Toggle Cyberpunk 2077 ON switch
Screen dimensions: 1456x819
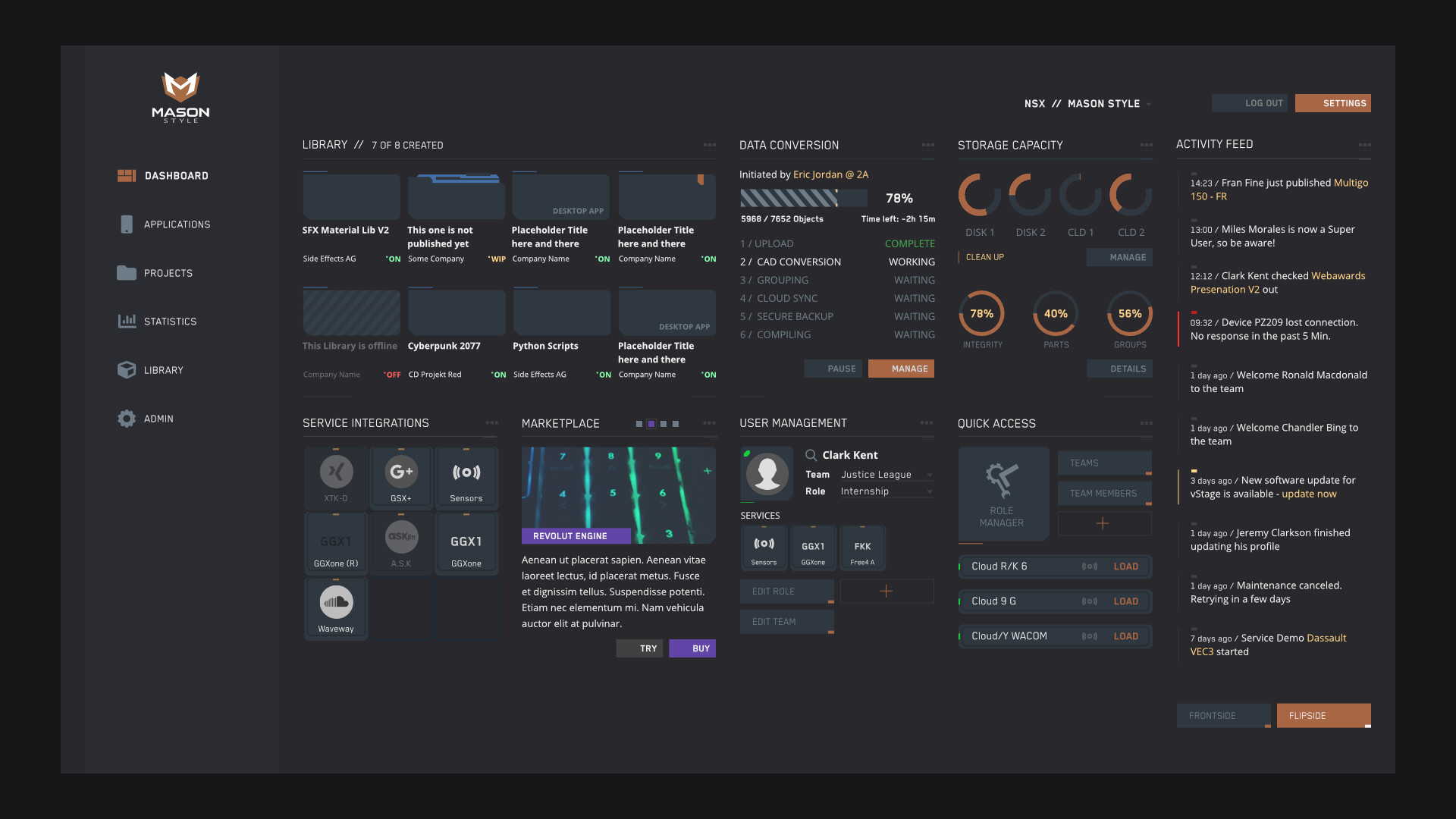click(497, 374)
